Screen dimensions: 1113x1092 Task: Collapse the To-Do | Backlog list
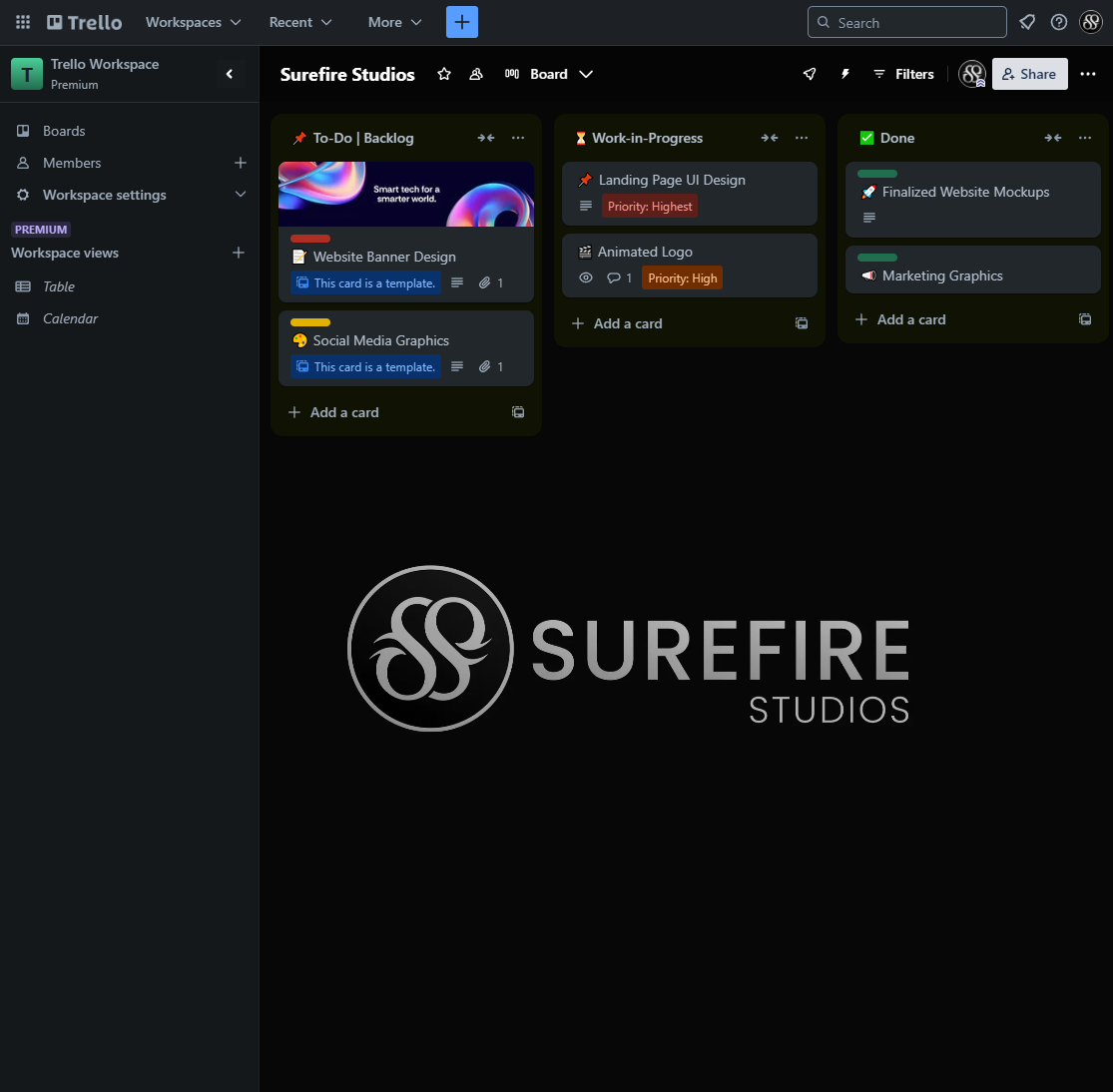pyautogui.click(x=486, y=138)
